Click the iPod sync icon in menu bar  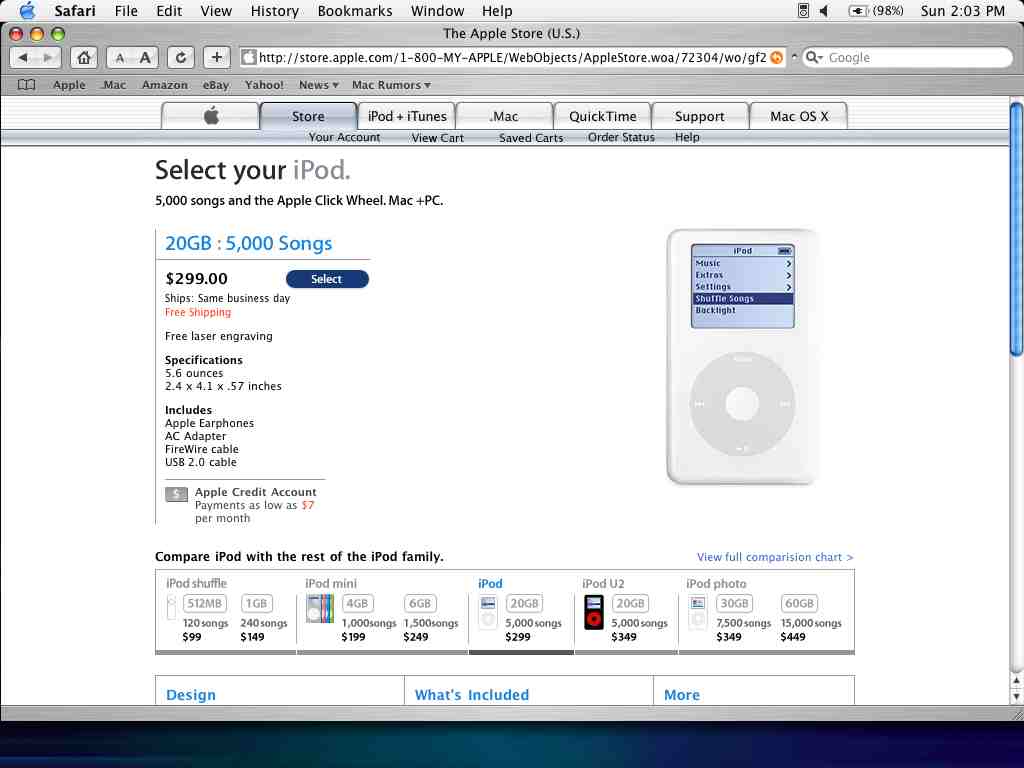pyautogui.click(x=803, y=10)
